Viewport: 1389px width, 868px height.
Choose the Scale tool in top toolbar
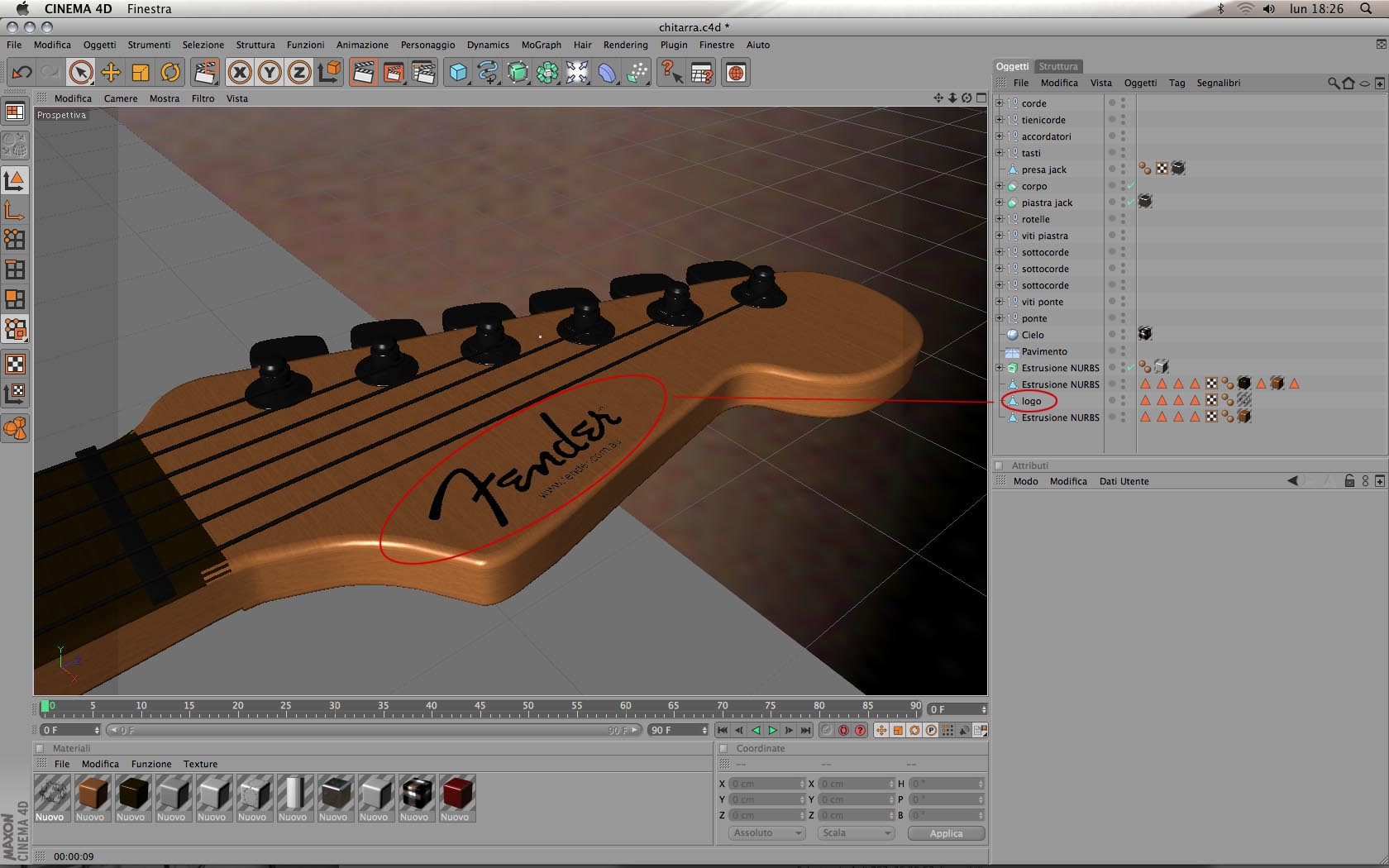tap(141, 73)
